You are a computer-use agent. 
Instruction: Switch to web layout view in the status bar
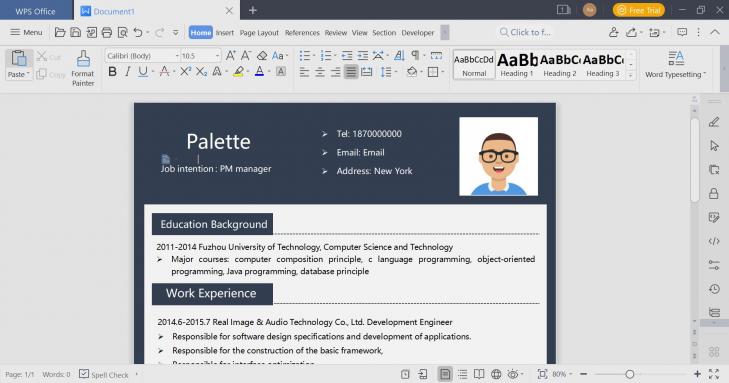pos(496,374)
